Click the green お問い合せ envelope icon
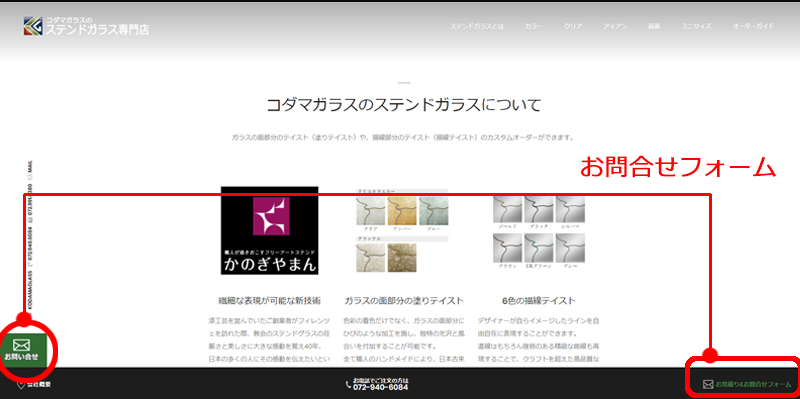800x399 pixels. point(21,345)
